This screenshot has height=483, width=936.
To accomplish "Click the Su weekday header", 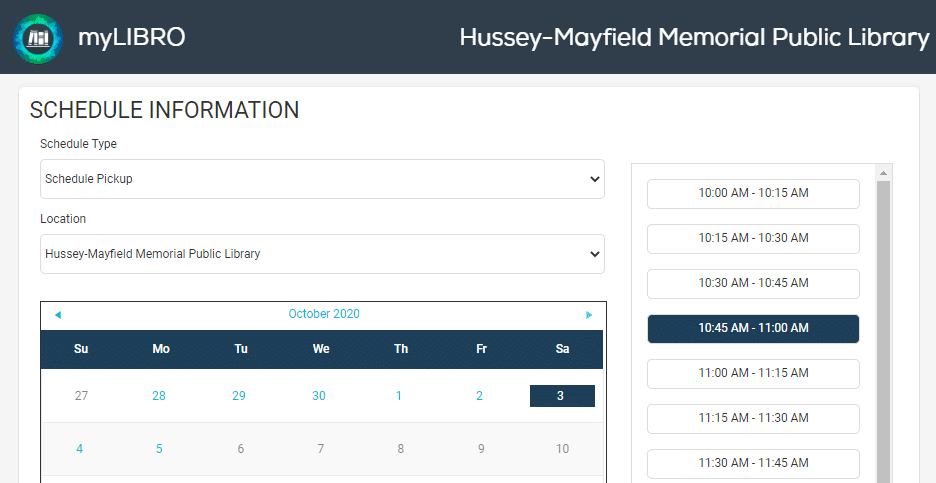I will 81,349.
